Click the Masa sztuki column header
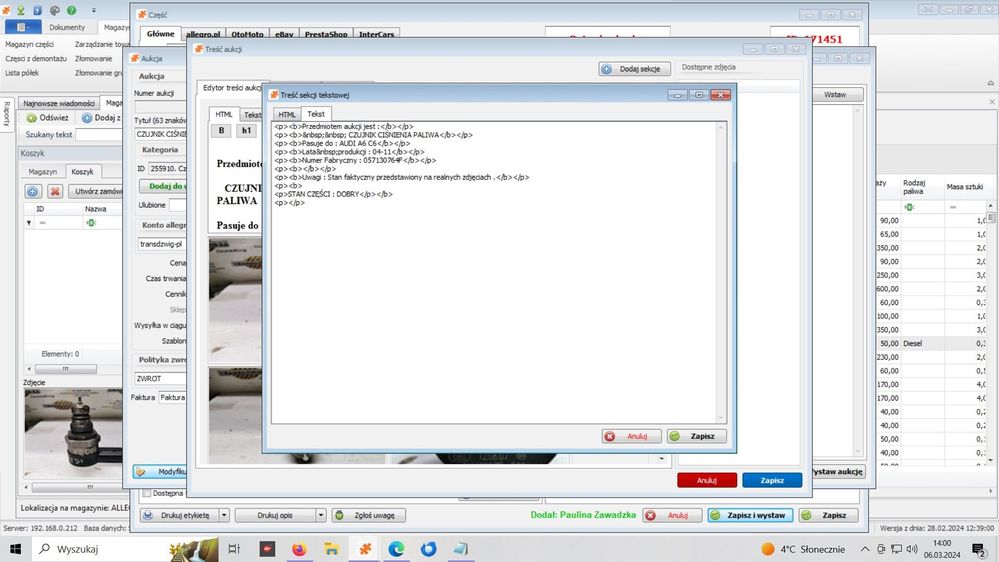Image resolution: width=999 pixels, height=562 pixels. coord(964,187)
